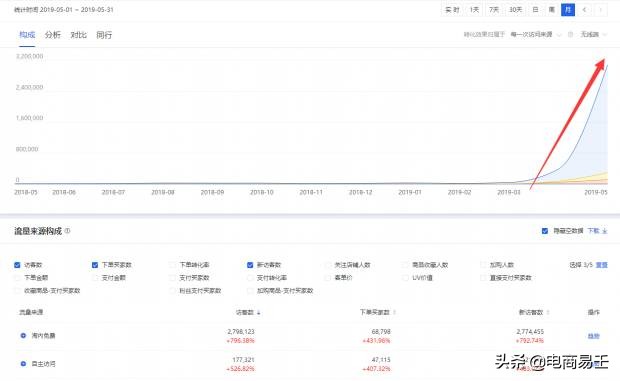620x381 pixels.
Task: Check the 支付买家数 metric checkbox
Action: (x=172, y=278)
